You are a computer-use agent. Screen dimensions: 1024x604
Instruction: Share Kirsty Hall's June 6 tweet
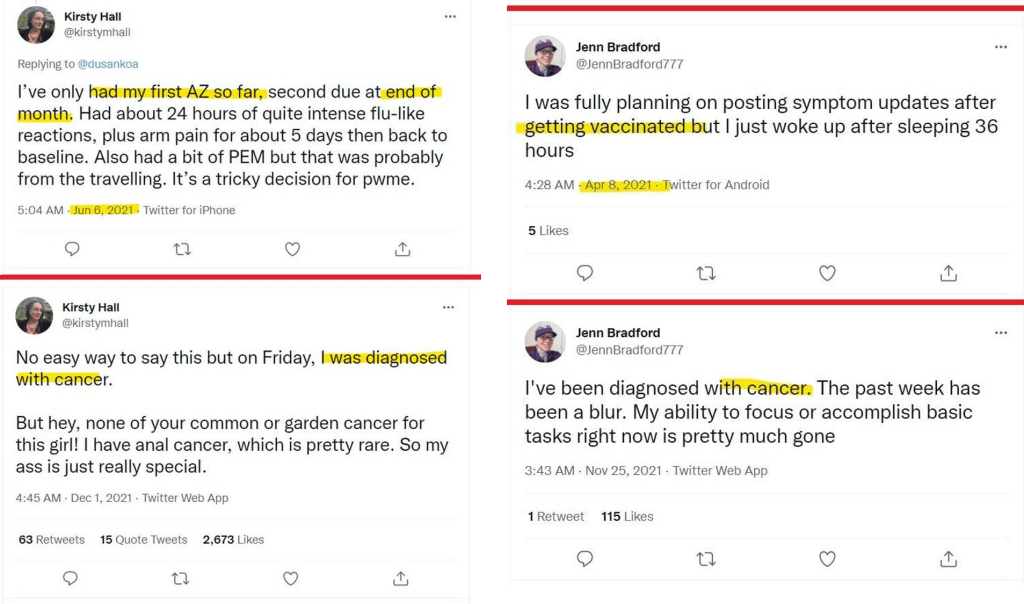click(401, 249)
